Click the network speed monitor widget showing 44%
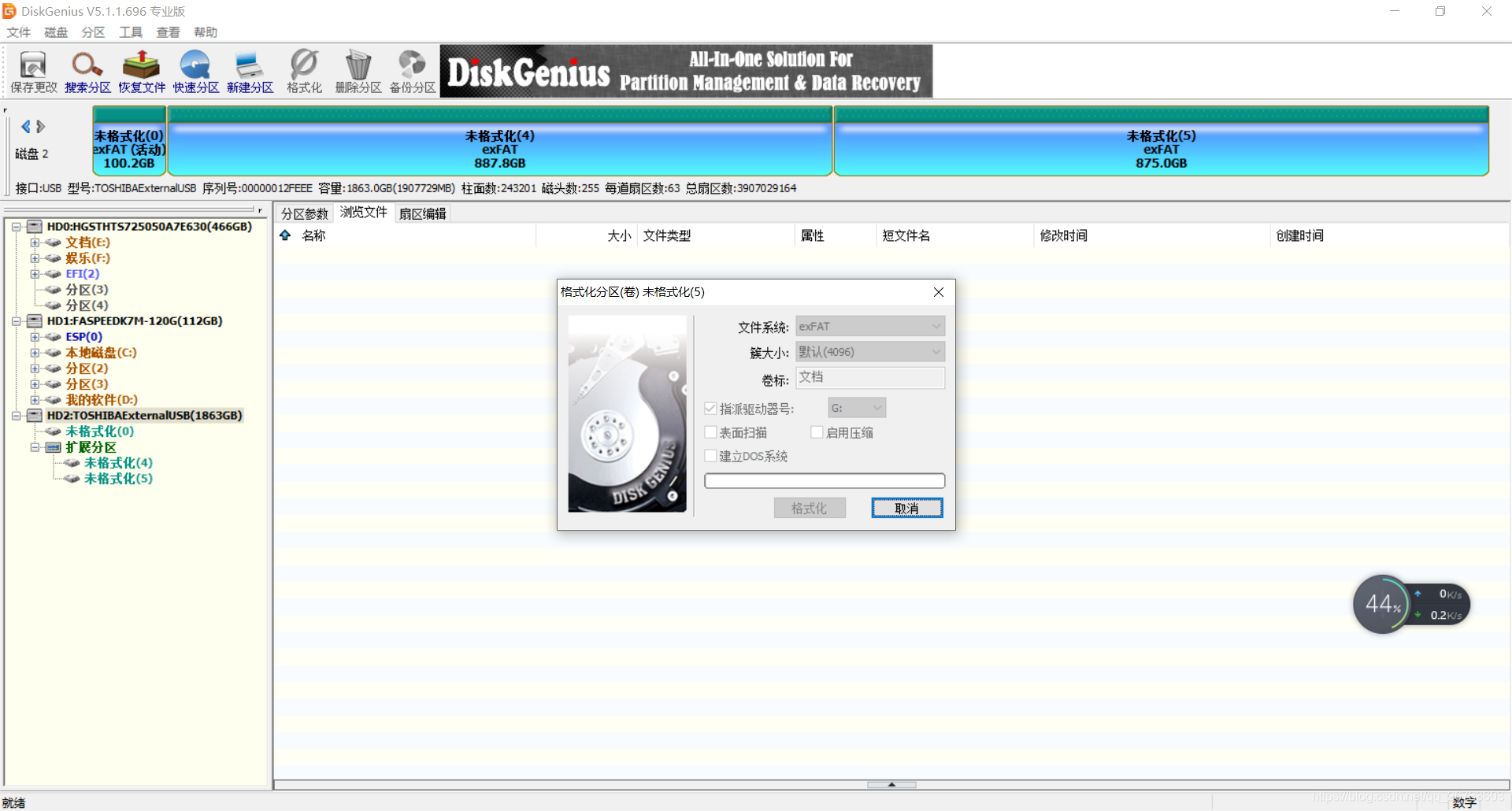This screenshot has width=1512, height=811. (x=1411, y=605)
